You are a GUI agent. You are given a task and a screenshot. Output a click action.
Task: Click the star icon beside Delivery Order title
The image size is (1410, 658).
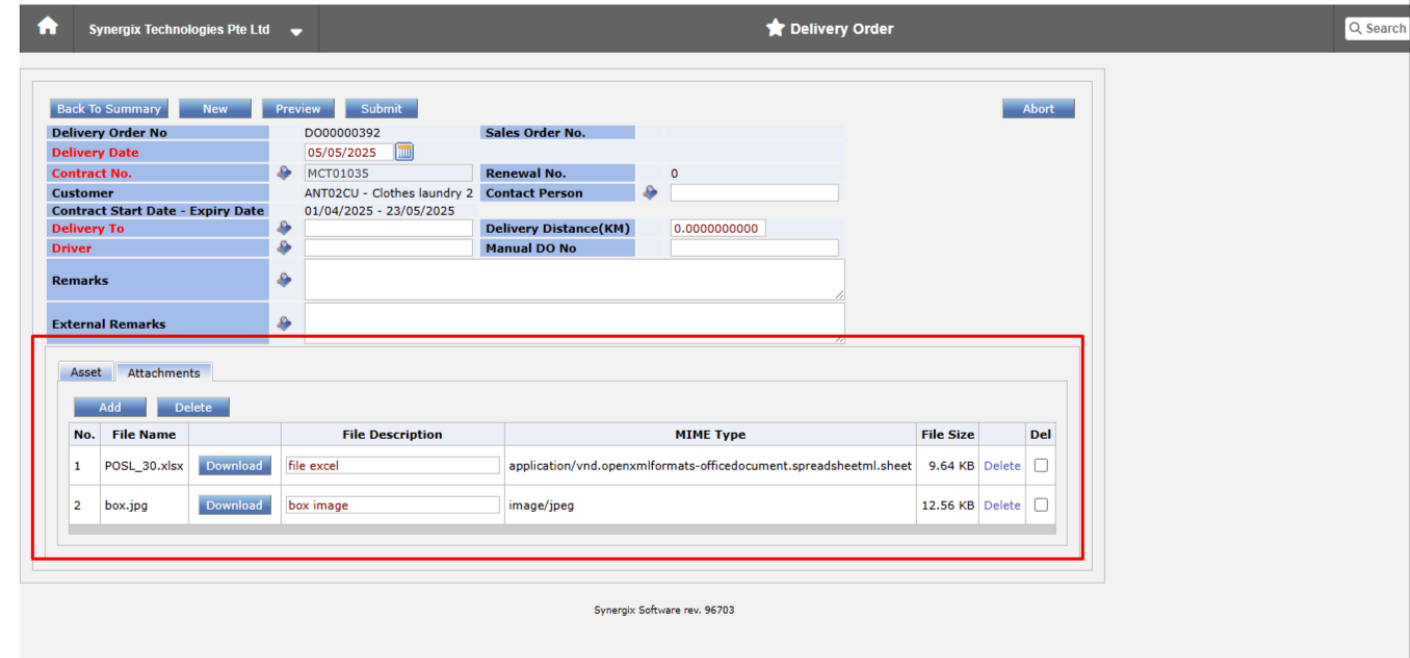[x=777, y=28]
